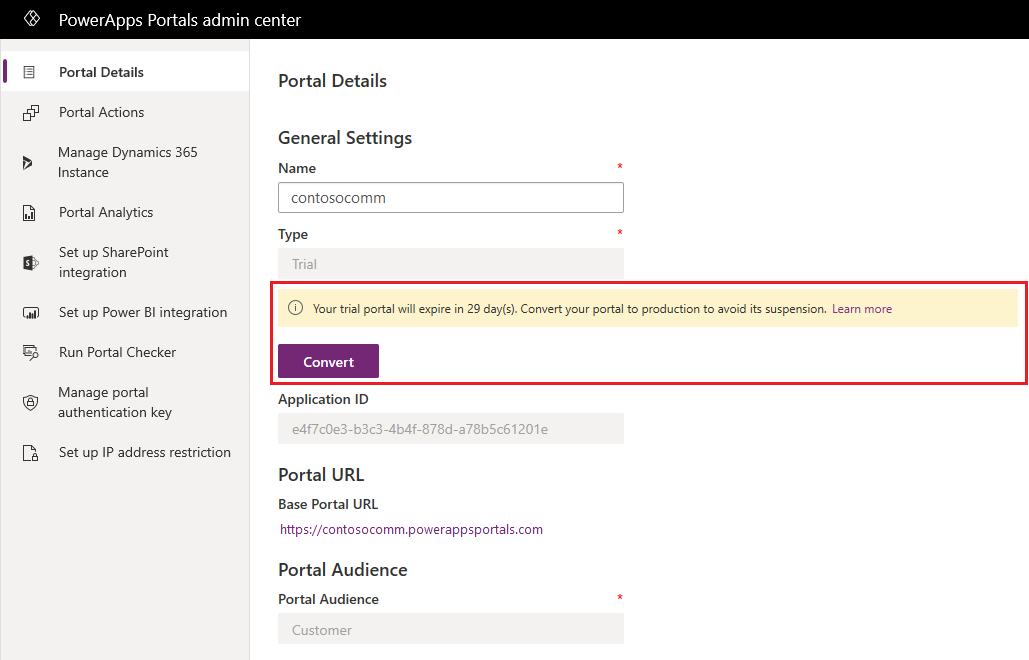Open Portal Analytics section

click(x=125, y=212)
